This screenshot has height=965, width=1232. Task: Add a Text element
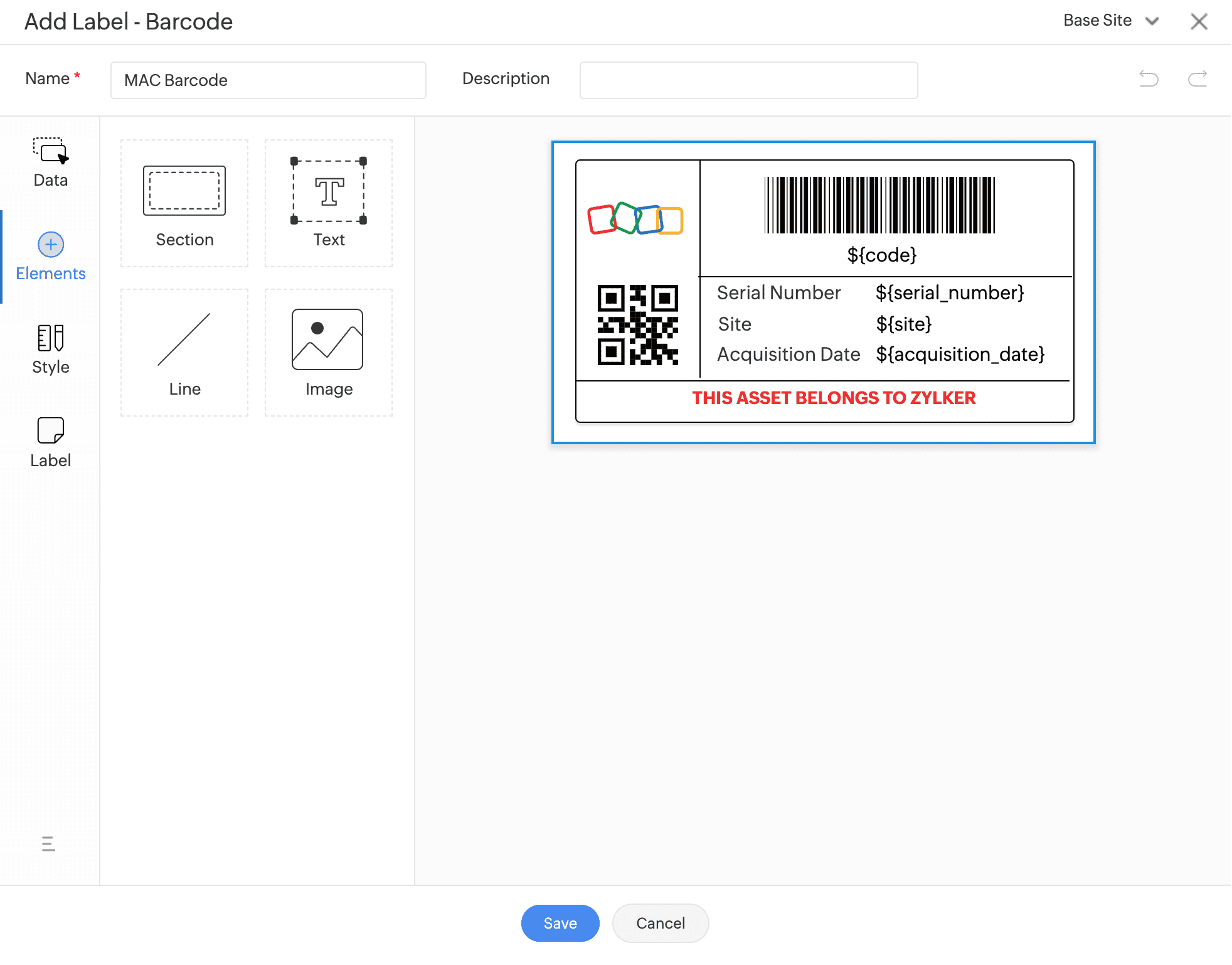tap(329, 203)
